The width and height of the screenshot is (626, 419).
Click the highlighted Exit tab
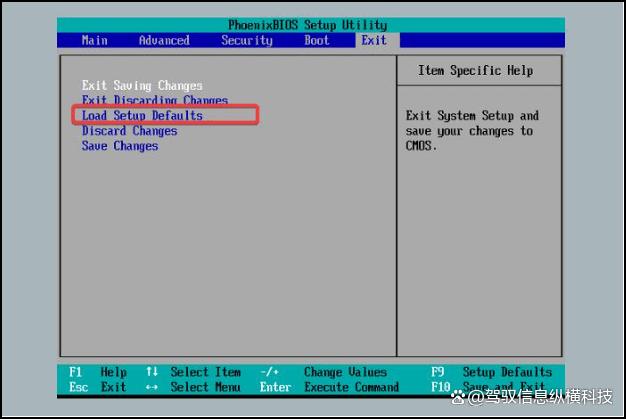374,40
